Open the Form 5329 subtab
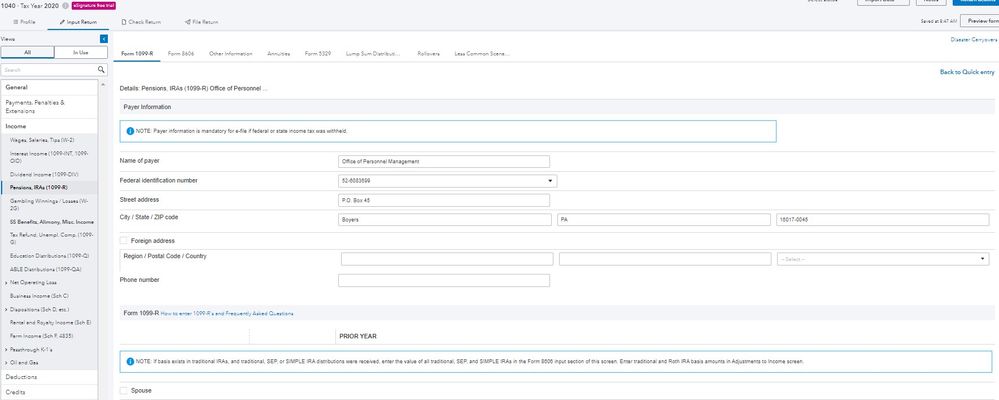The width and height of the screenshot is (999, 400). pos(317,54)
